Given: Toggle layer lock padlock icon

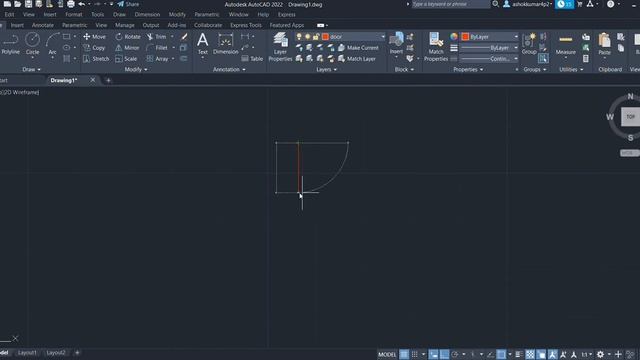Looking at the screenshot, I should coord(316,37).
